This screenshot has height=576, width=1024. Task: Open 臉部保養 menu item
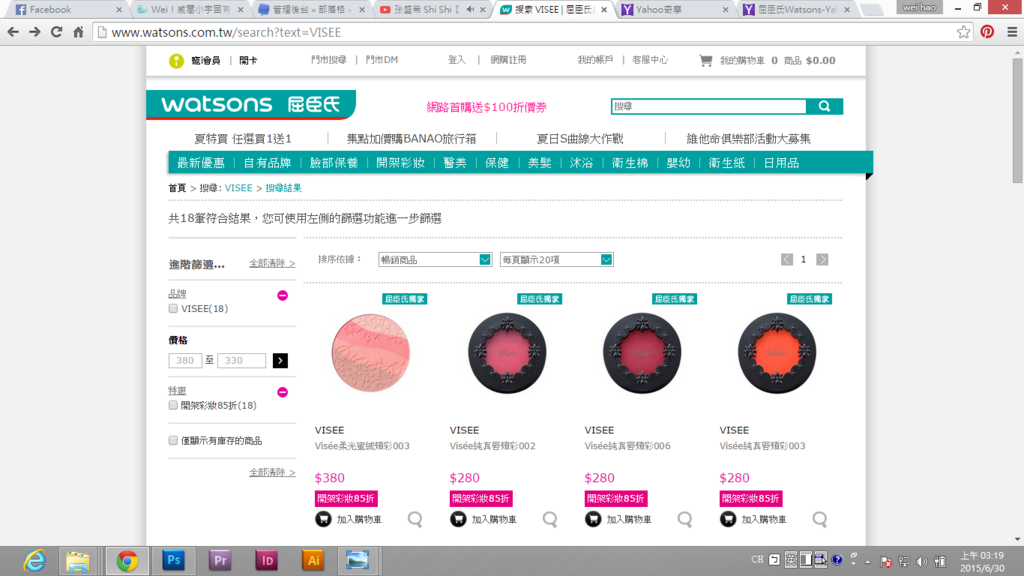[334, 163]
